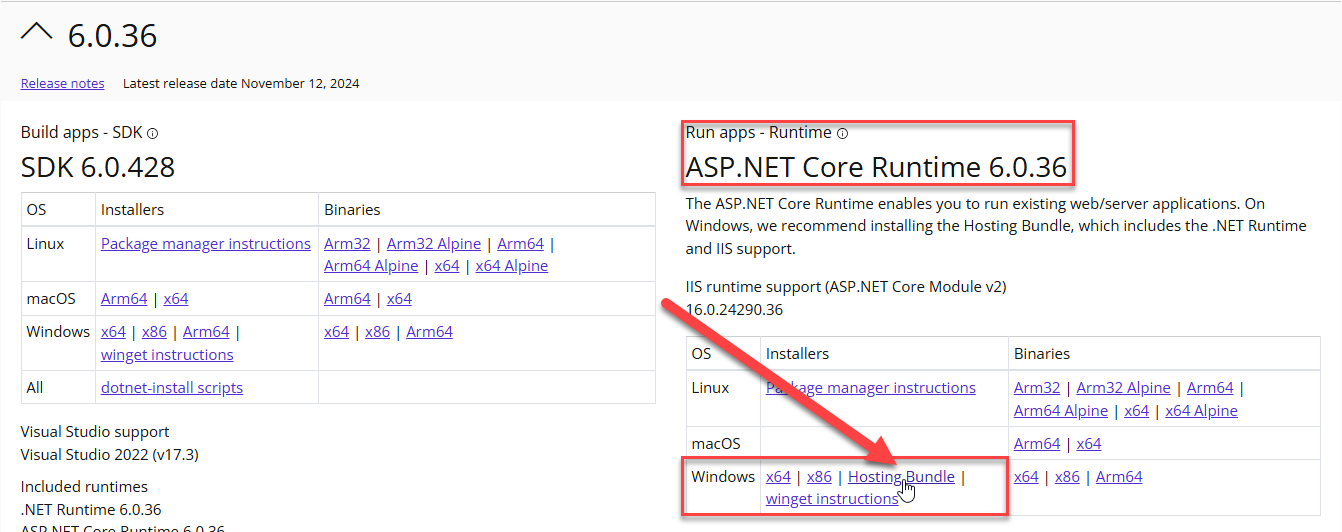Click the Runtime info icon
This screenshot has height=532, width=1342.
pos(842,133)
